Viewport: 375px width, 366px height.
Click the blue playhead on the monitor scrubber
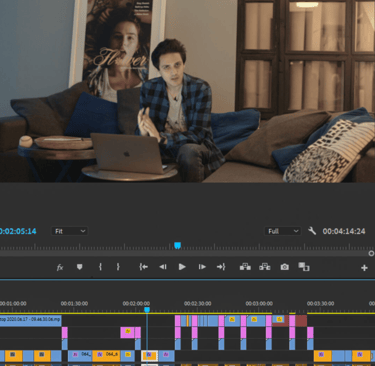coord(178,246)
